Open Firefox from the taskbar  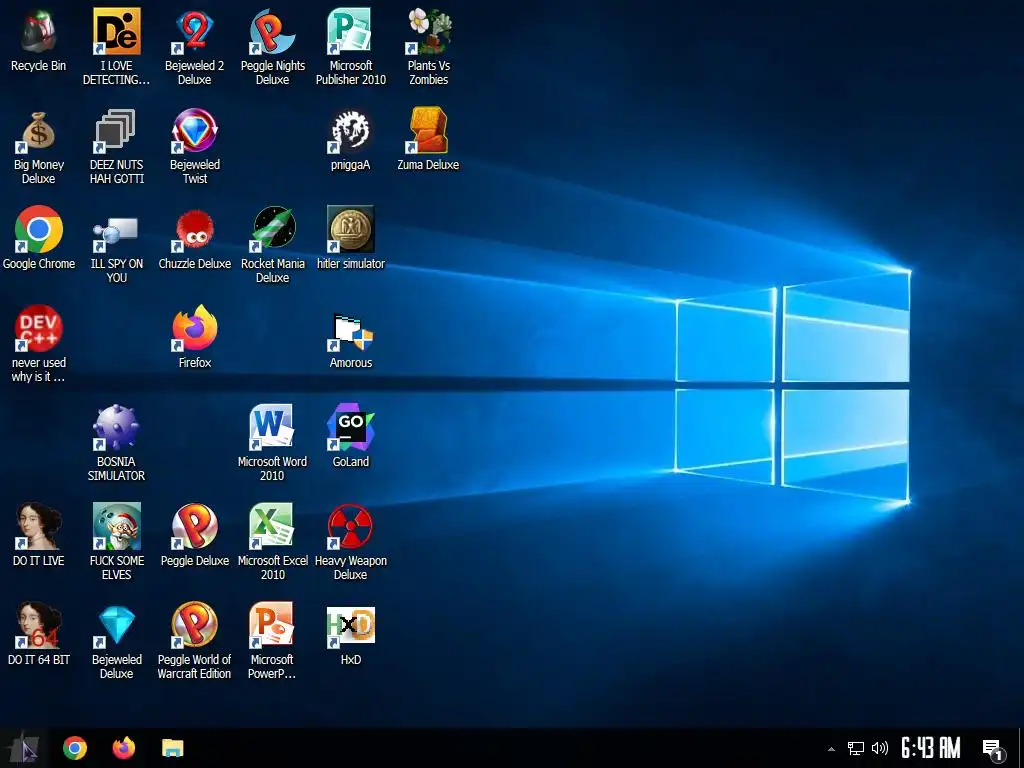coord(123,748)
